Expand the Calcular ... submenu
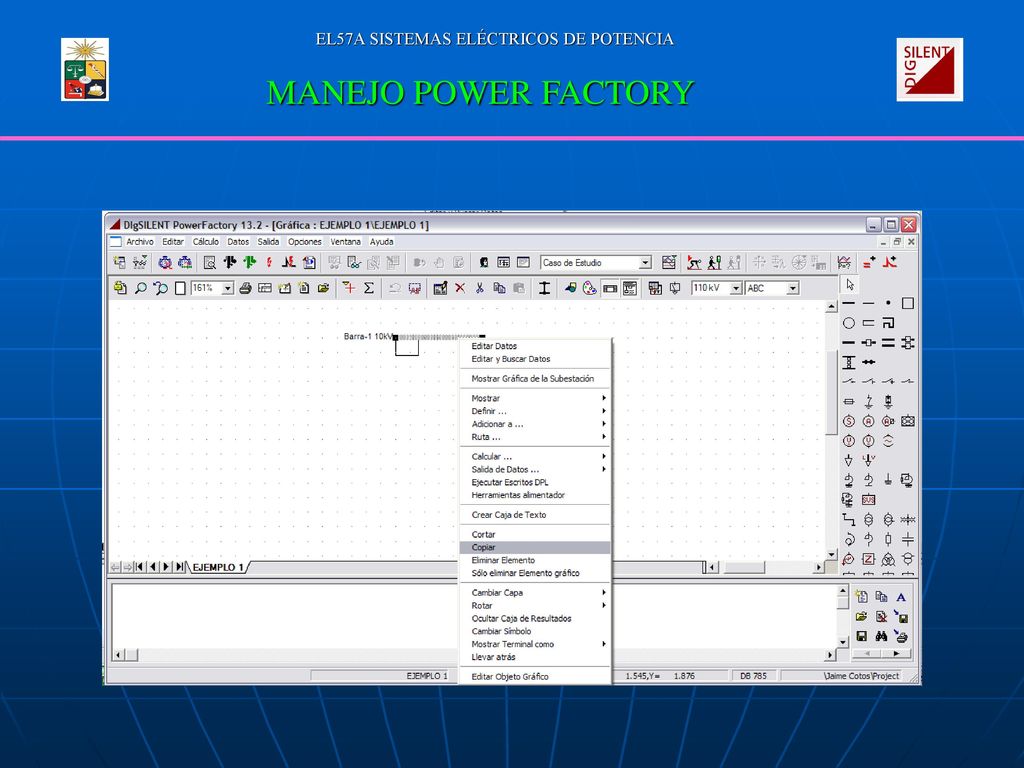 point(535,456)
